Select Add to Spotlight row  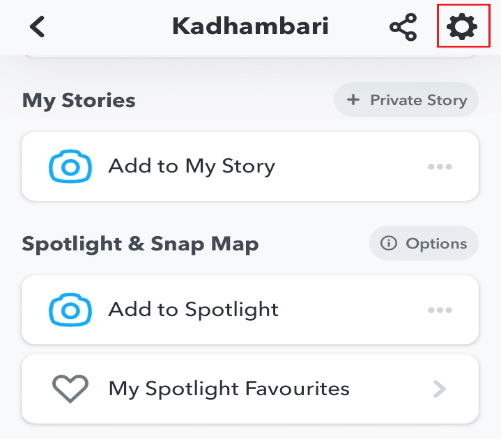[250, 310]
